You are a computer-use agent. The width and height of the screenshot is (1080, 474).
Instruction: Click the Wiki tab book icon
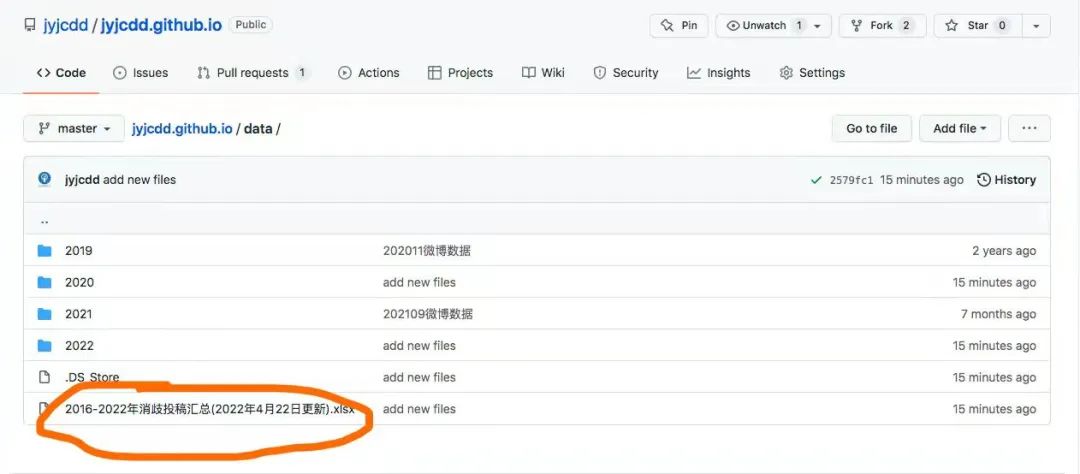coord(528,72)
